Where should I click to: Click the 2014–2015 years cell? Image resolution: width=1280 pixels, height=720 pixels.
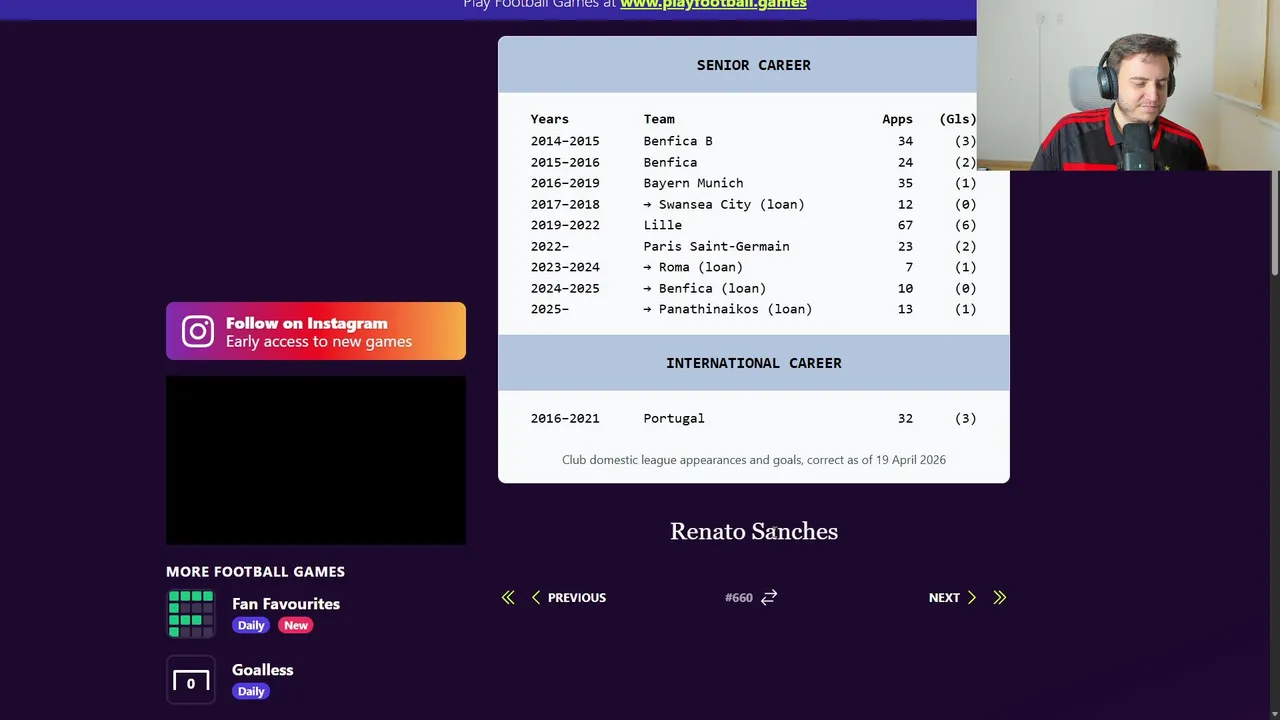[x=565, y=141]
